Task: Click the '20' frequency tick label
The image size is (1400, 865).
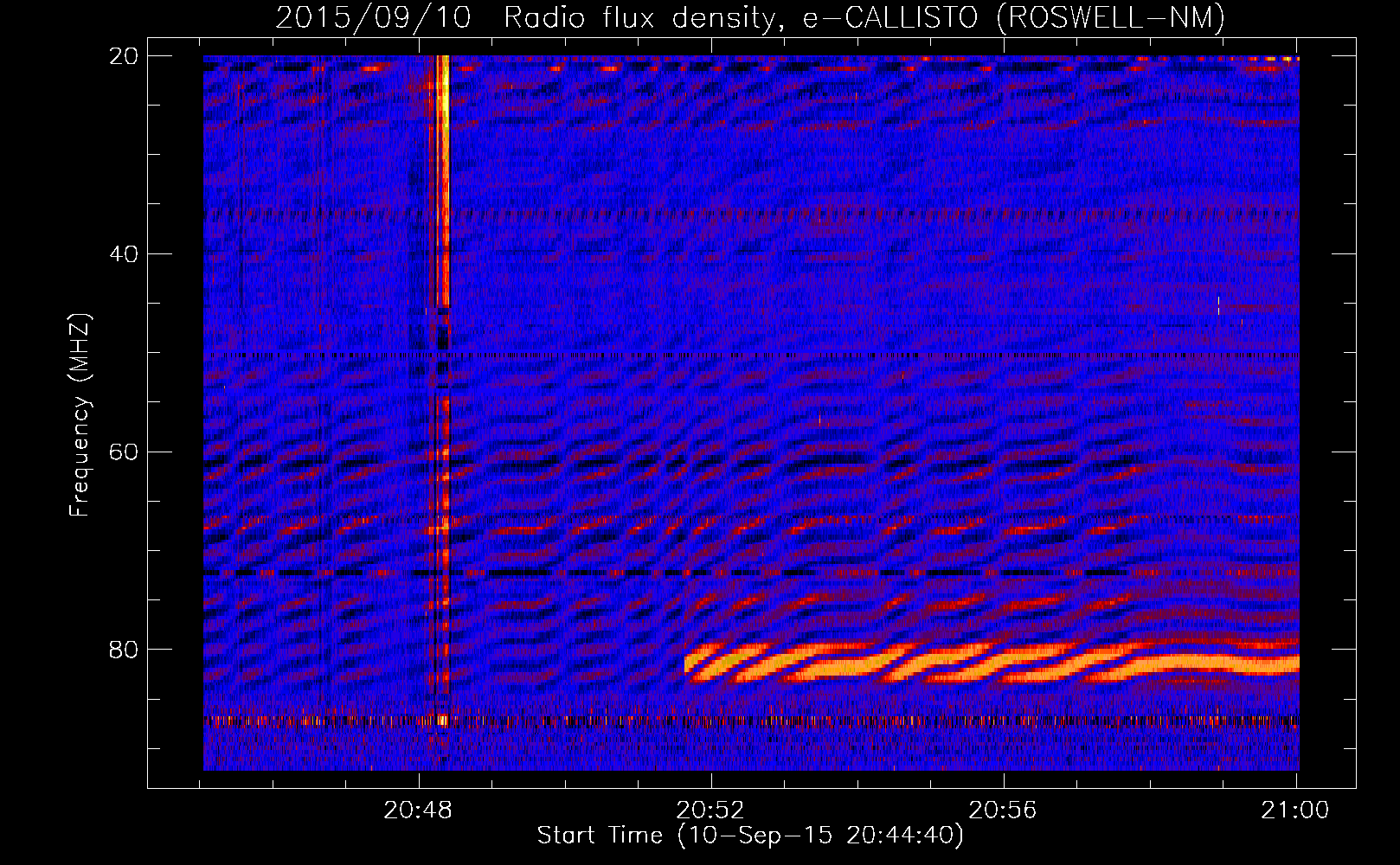Action: pyautogui.click(x=124, y=56)
